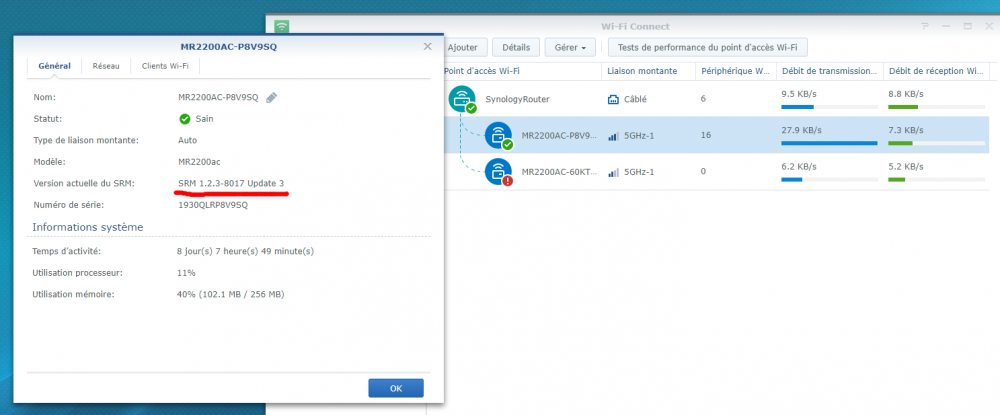Image resolution: width=1000 pixels, height=415 pixels.
Task: Click the Détails button
Action: pos(516,47)
